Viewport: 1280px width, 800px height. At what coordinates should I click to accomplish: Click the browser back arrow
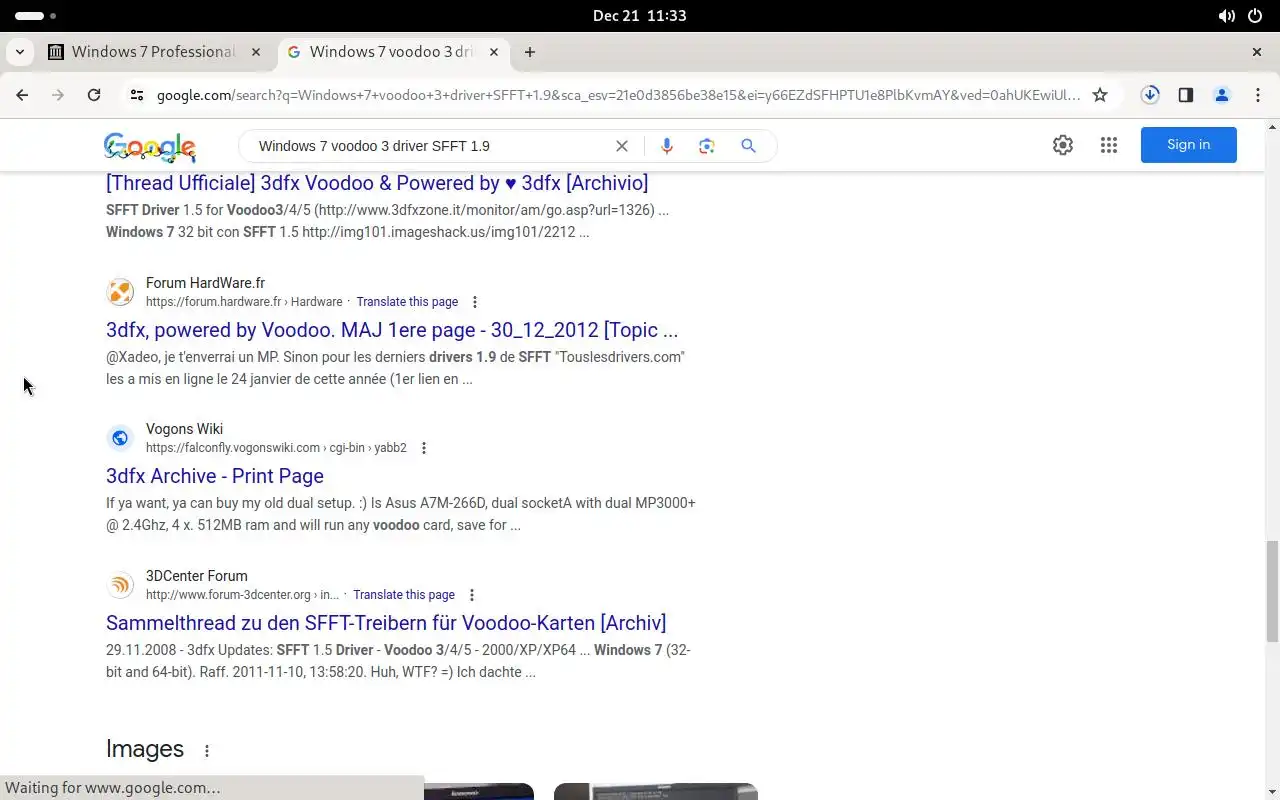click(22, 95)
